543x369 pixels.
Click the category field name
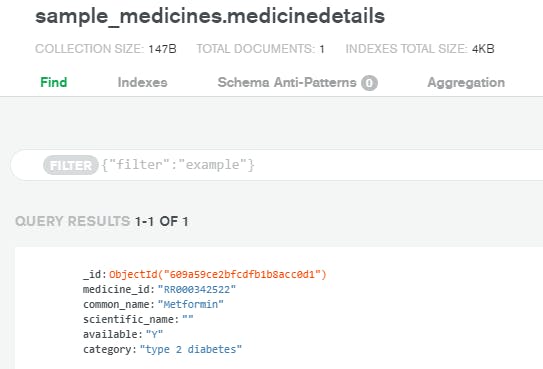point(107,349)
